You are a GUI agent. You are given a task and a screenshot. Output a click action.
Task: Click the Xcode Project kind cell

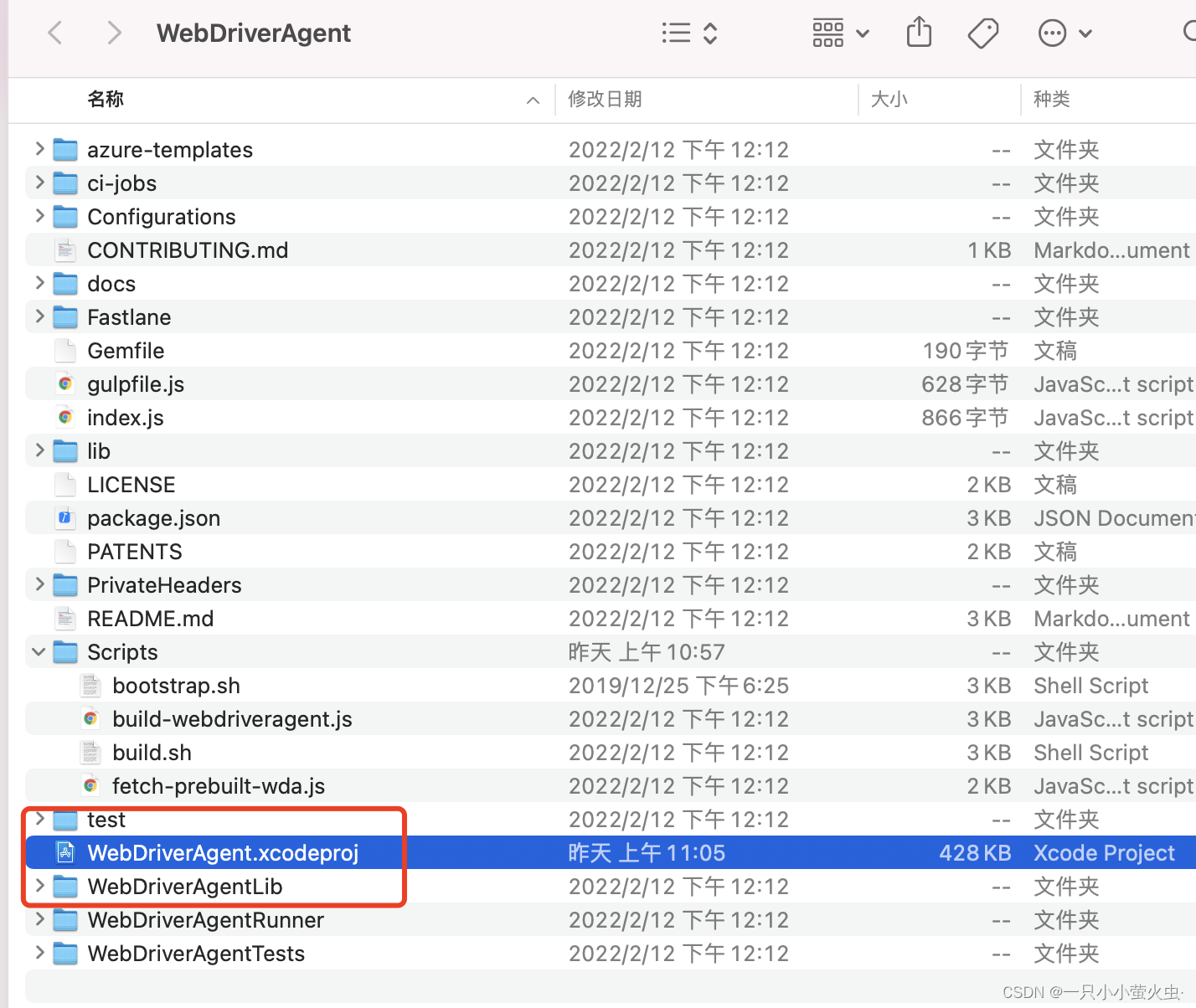[x=1104, y=853]
